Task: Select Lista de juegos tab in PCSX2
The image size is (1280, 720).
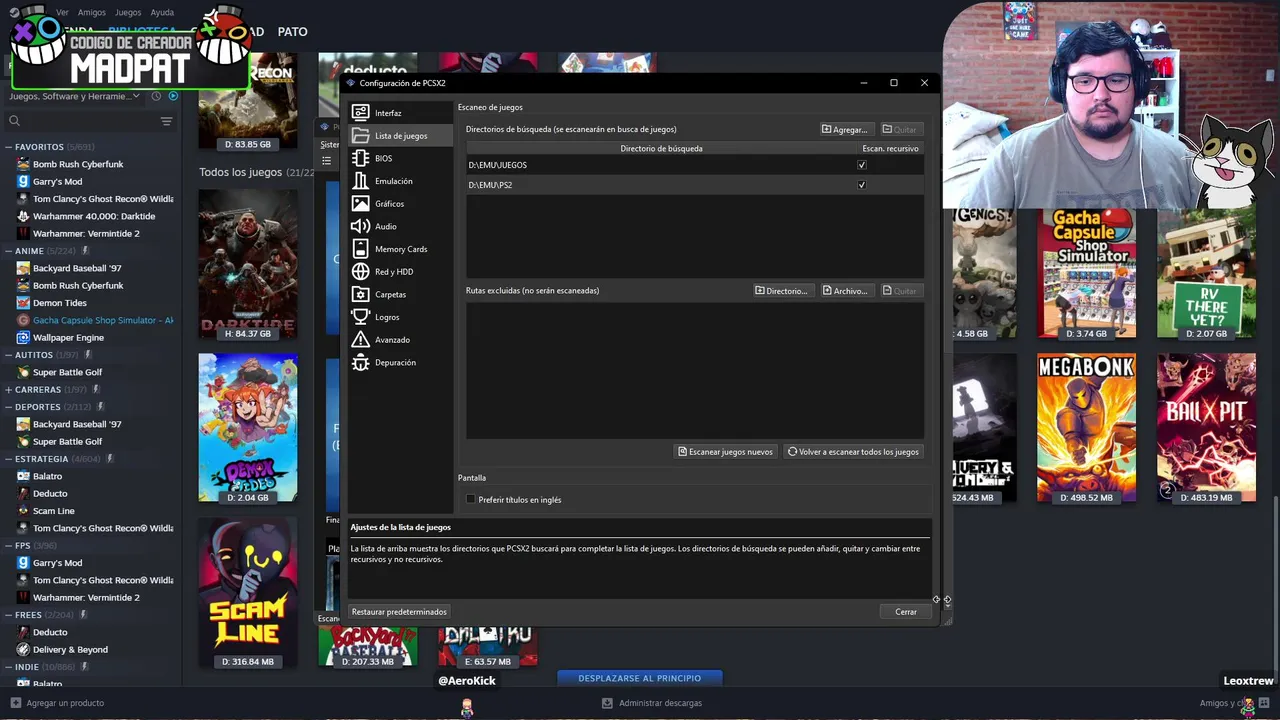Action: (400, 135)
